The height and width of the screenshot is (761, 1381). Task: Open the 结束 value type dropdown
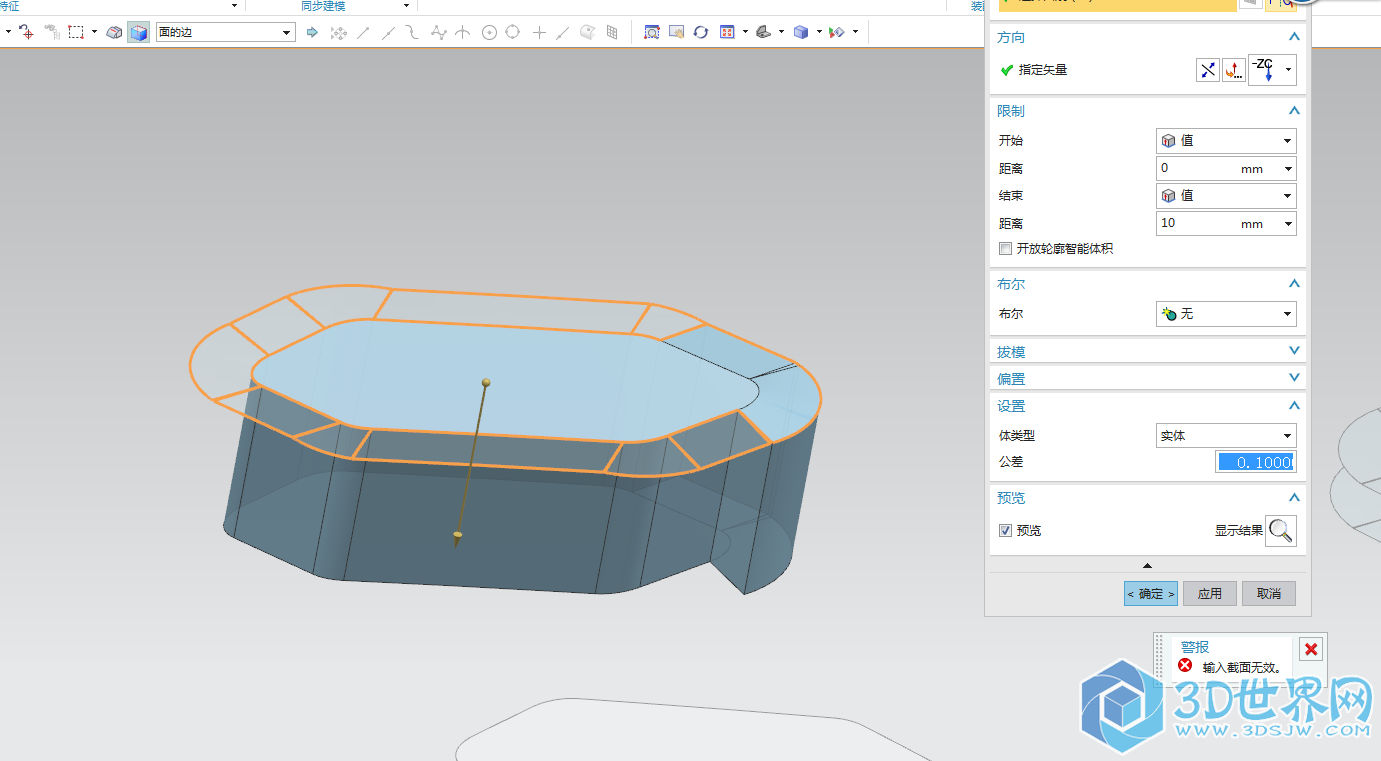1226,196
